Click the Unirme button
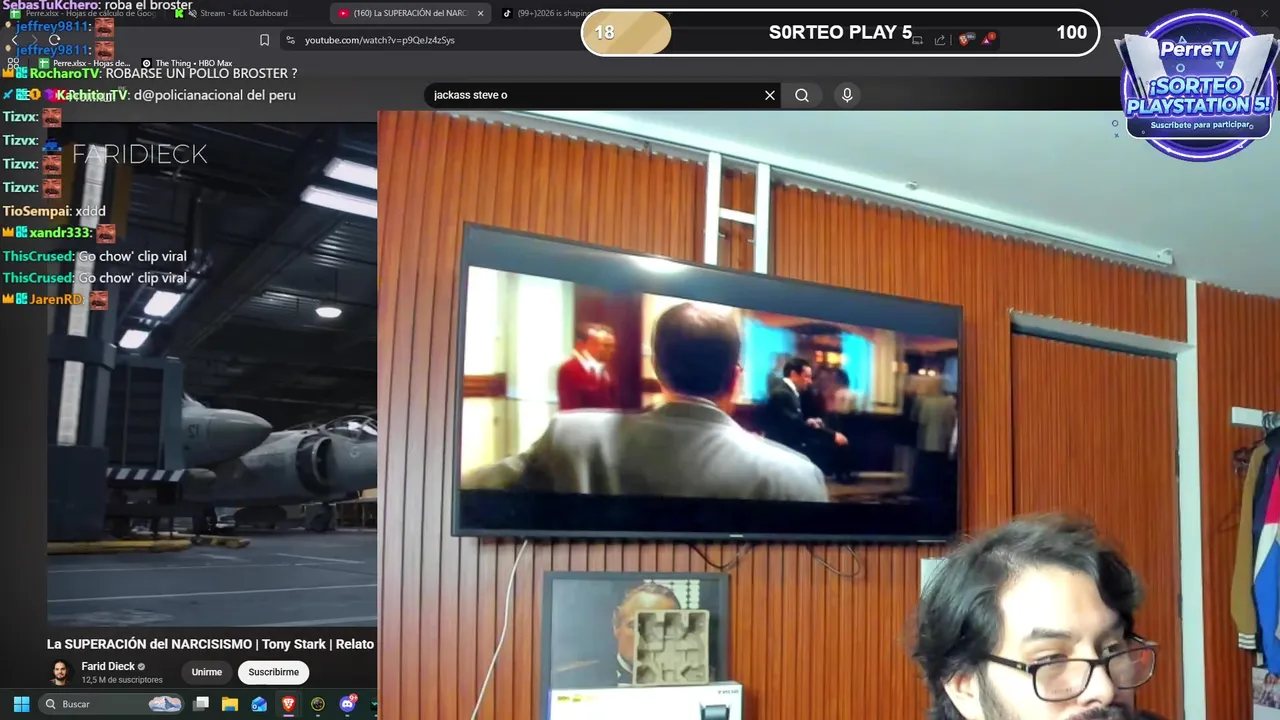Image resolution: width=1280 pixels, height=720 pixels. coord(207,672)
